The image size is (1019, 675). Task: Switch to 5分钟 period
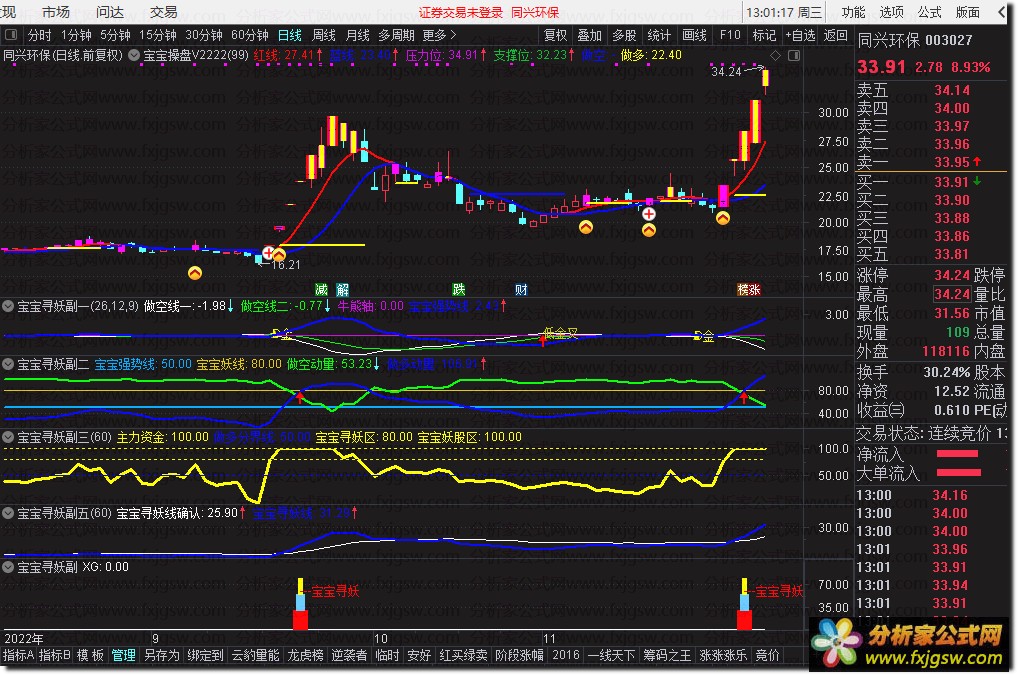click(115, 35)
